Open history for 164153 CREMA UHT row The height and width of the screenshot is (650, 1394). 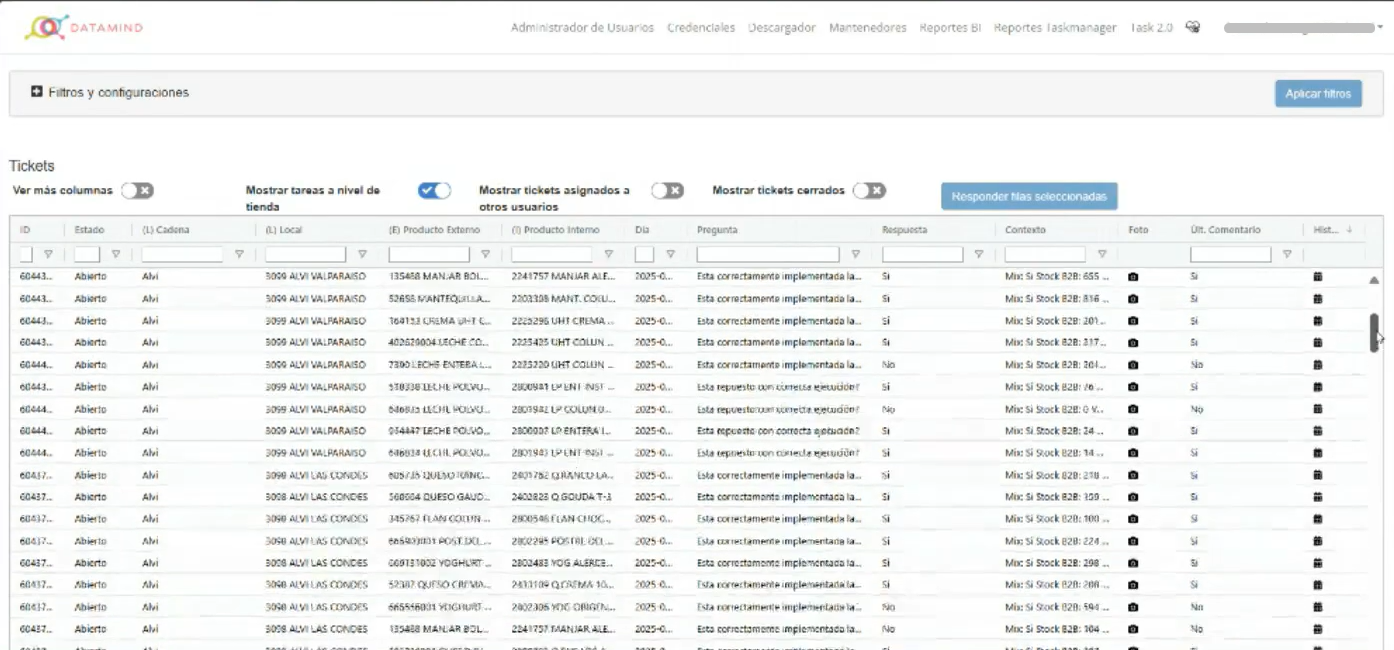[x=1318, y=320]
